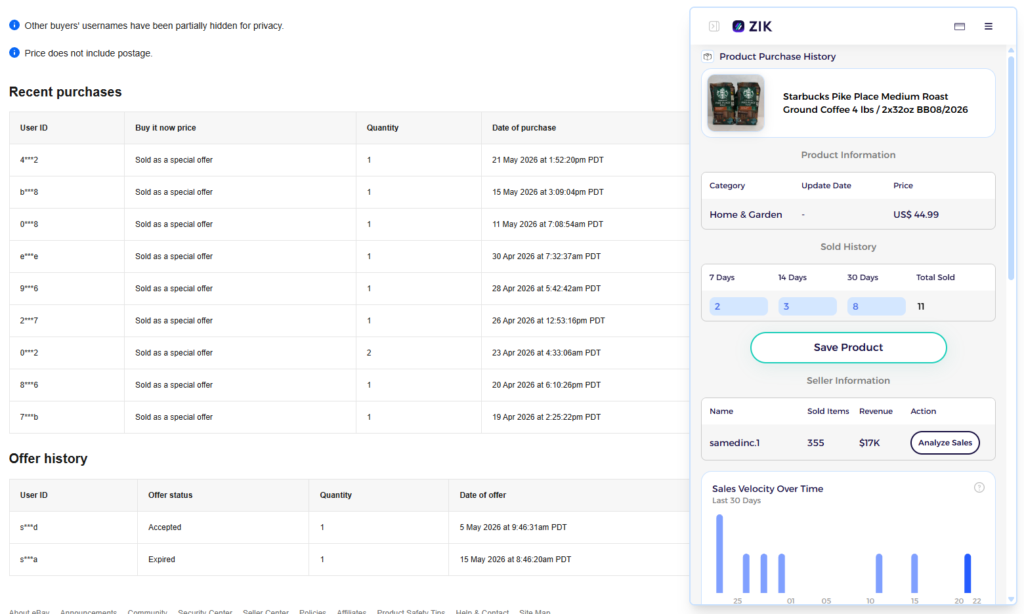Click the ZIK panel scrollbar up arrow
This screenshot has height=614, width=1024.
(x=1011, y=50)
